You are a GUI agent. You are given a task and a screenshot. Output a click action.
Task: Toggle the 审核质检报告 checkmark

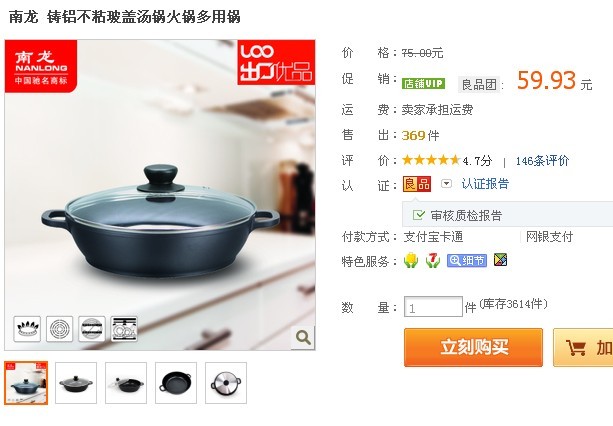pyautogui.click(x=418, y=215)
